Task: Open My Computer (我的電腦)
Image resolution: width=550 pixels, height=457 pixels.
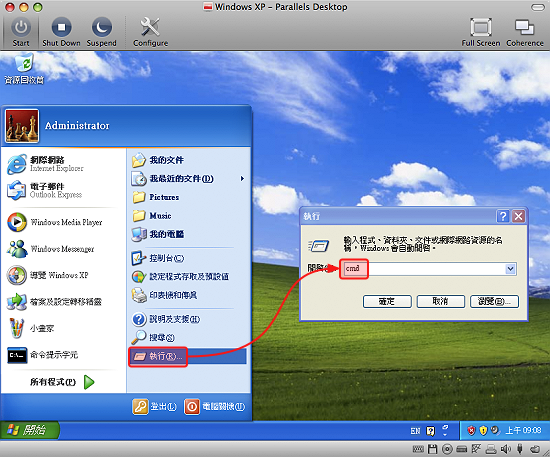Action: (158, 234)
